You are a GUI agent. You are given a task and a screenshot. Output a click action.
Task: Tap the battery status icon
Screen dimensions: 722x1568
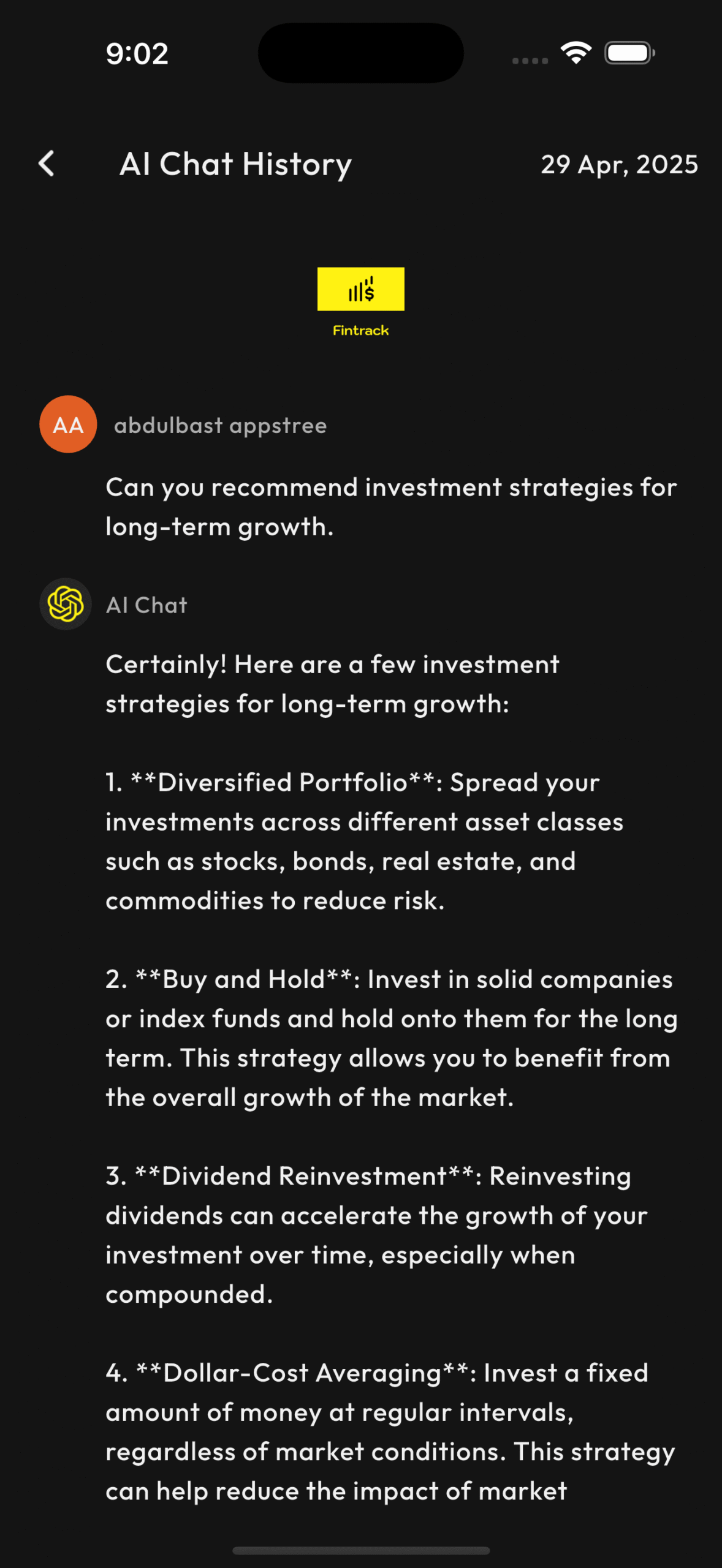[x=630, y=53]
